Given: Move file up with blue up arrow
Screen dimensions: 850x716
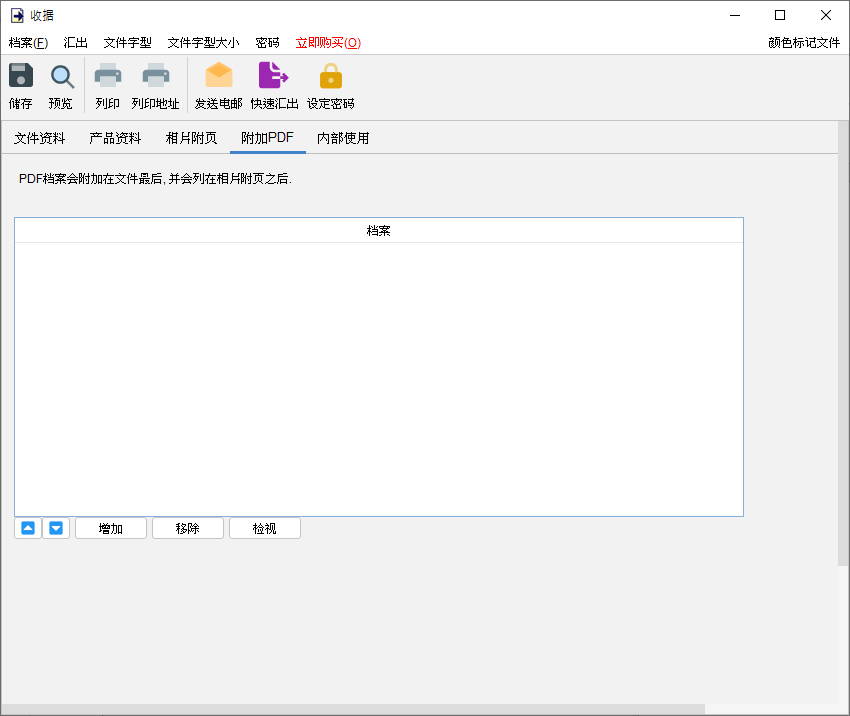Looking at the screenshot, I should (x=28, y=528).
